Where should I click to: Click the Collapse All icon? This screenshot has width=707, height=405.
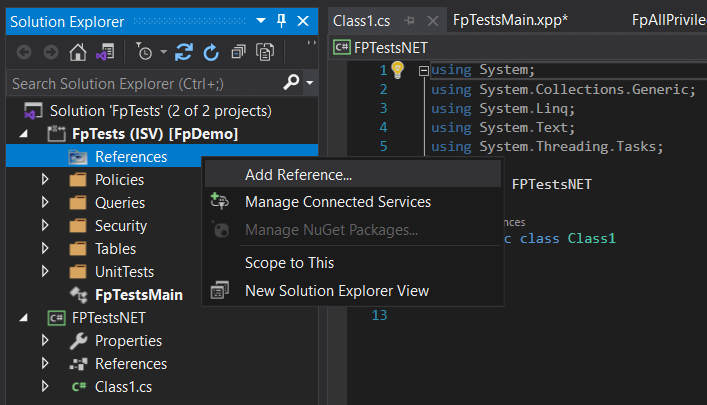pyautogui.click(x=238, y=52)
